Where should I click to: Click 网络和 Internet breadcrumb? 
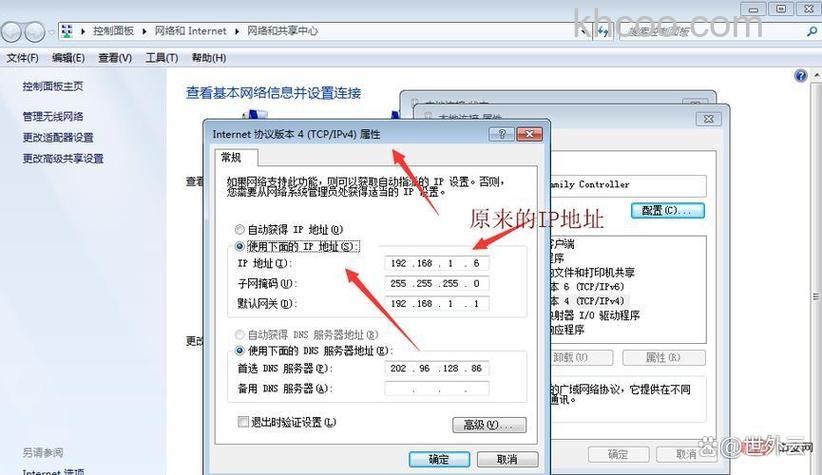pos(190,31)
